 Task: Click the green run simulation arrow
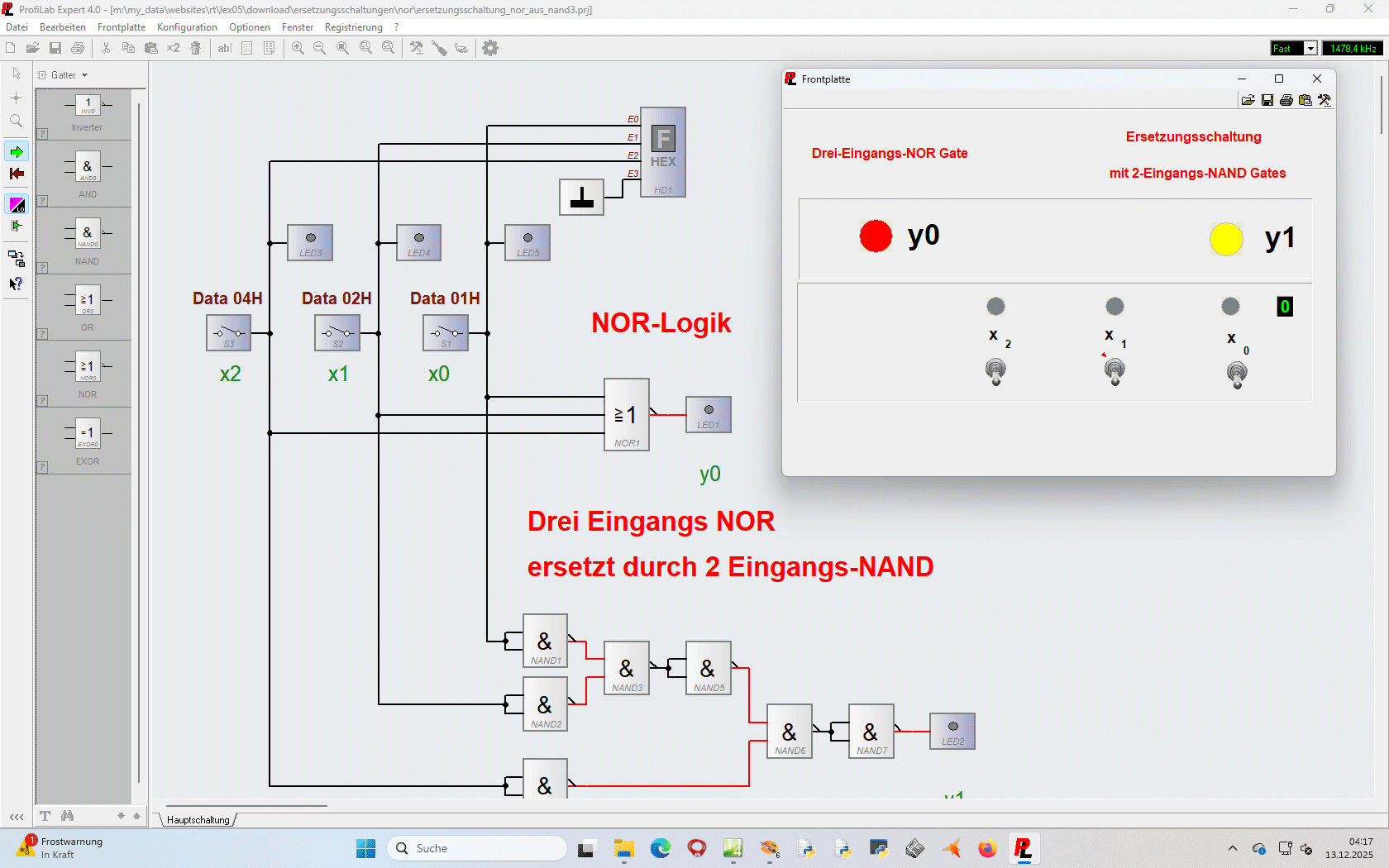pyautogui.click(x=17, y=152)
